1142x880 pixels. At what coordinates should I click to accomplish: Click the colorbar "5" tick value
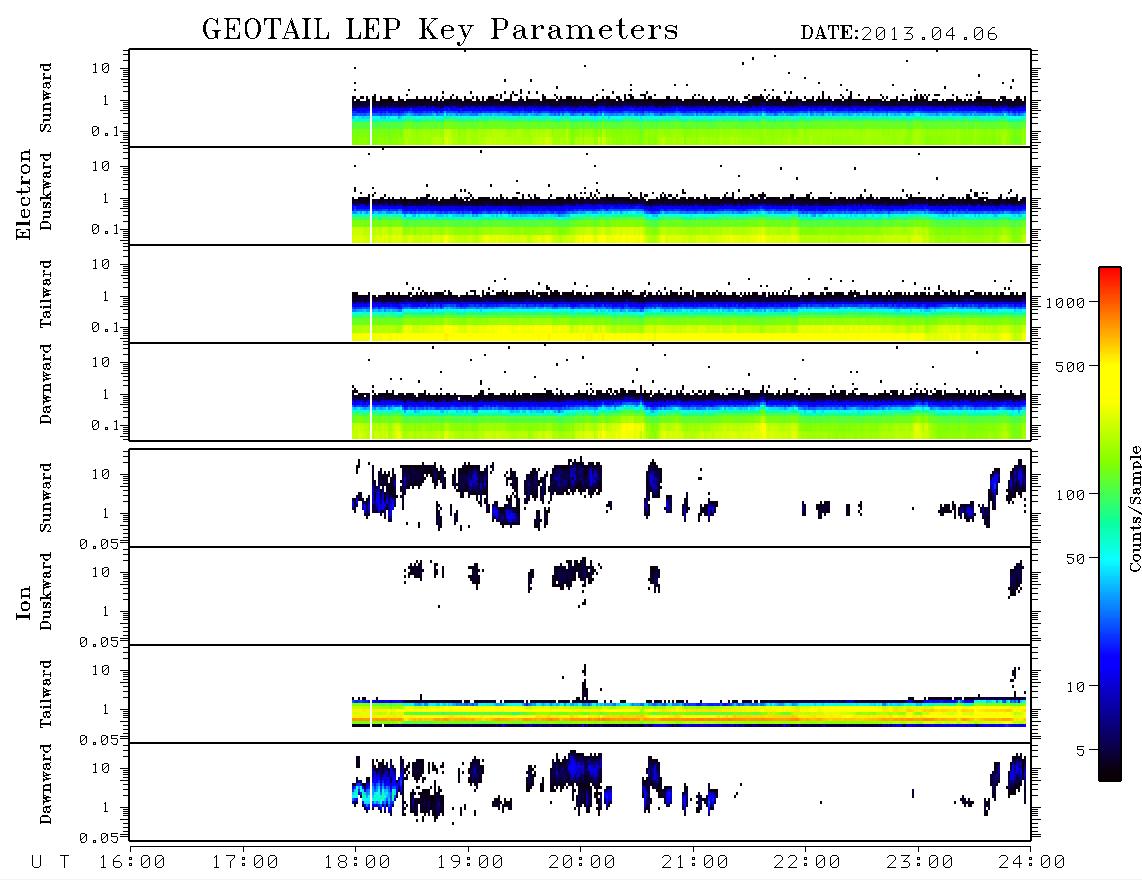point(1080,751)
